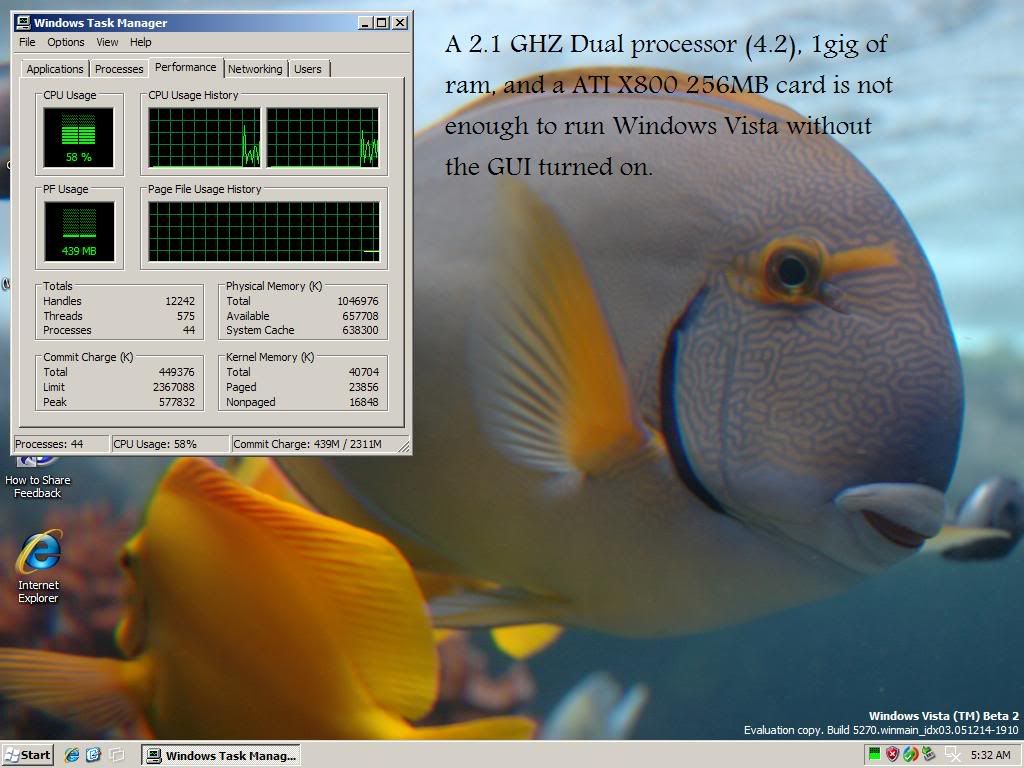Click Commit Charge Total 449376
The image size is (1024, 768).
176,372
